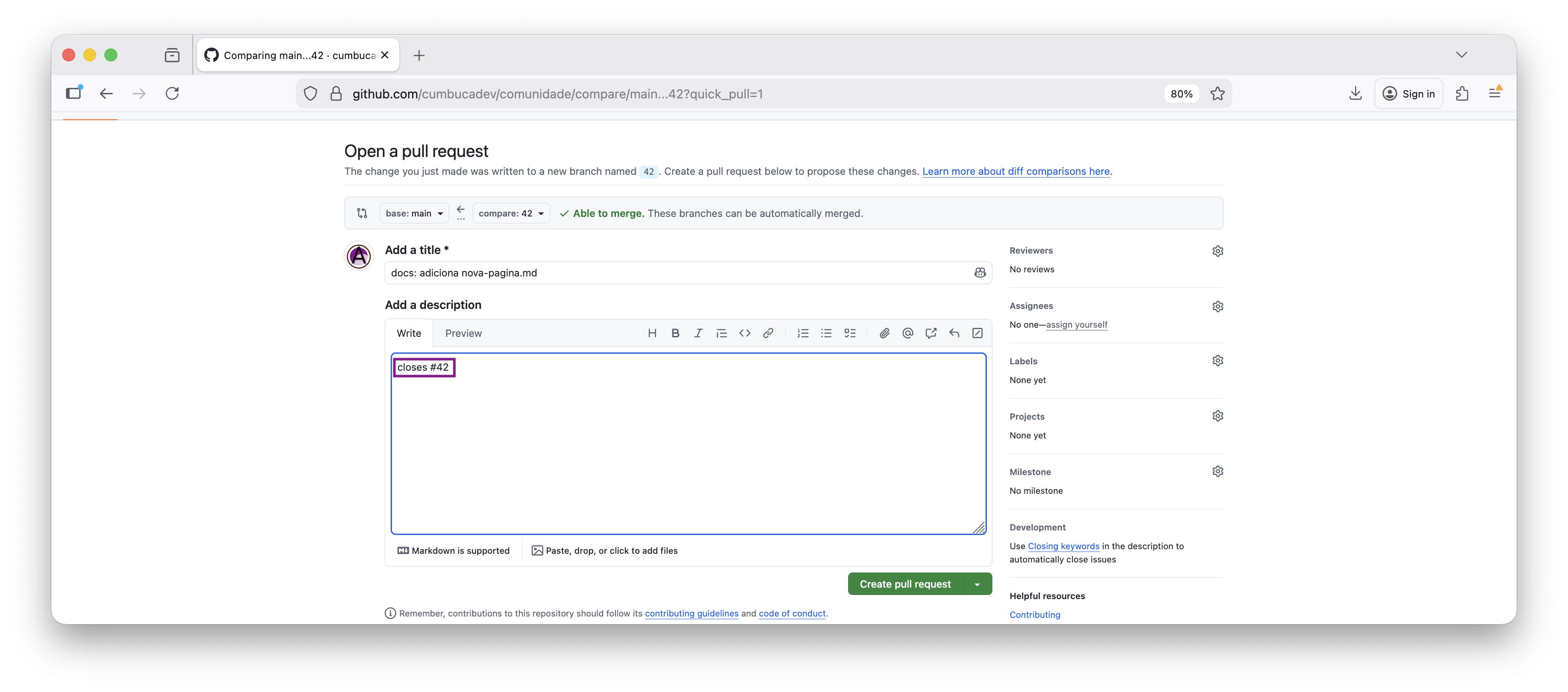1568x692 pixels.
Task: Go back to the previous page
Action: [106, 94]
